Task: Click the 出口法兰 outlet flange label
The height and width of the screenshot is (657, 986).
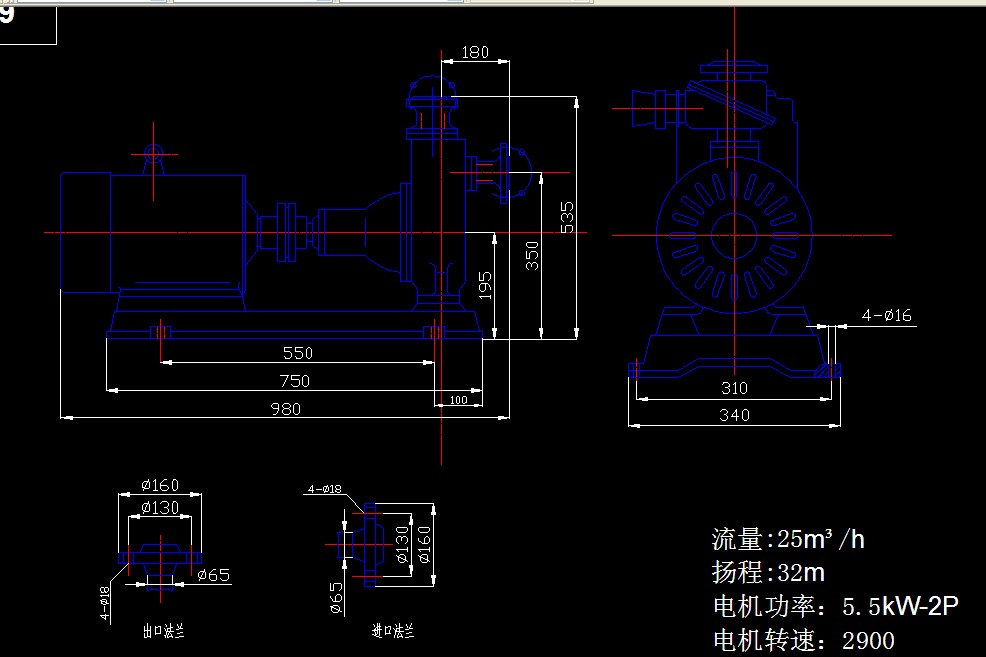Action: click(164, 631)
